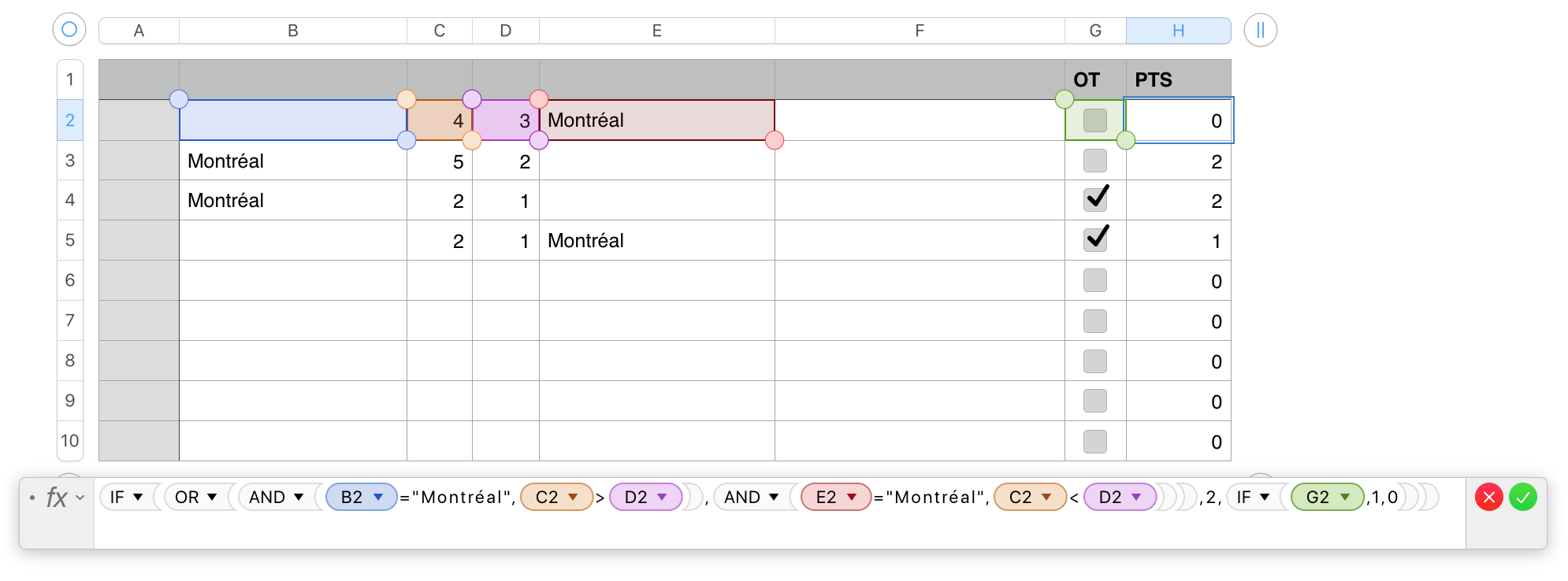1568x581 pixels.
Task: Select row 5 row-number cell
Action: click(69, 240)
